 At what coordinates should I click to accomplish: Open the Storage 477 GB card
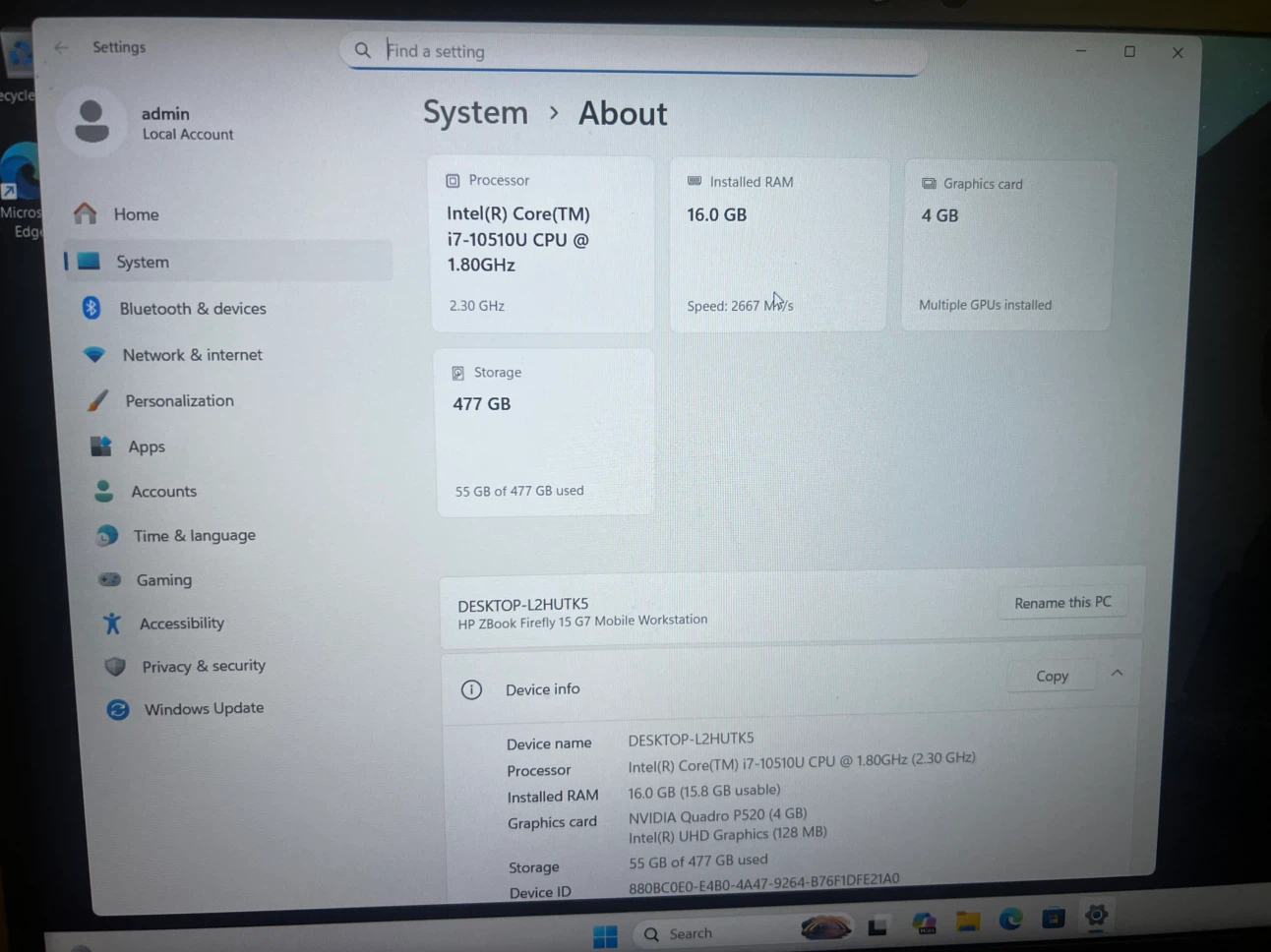pos(544,432)
